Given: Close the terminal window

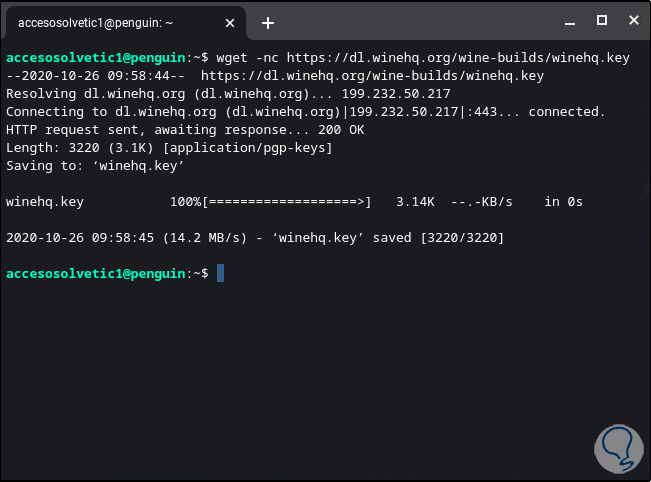Looking at the screenshot, I should pyautogui.click(x=630, y=20).
